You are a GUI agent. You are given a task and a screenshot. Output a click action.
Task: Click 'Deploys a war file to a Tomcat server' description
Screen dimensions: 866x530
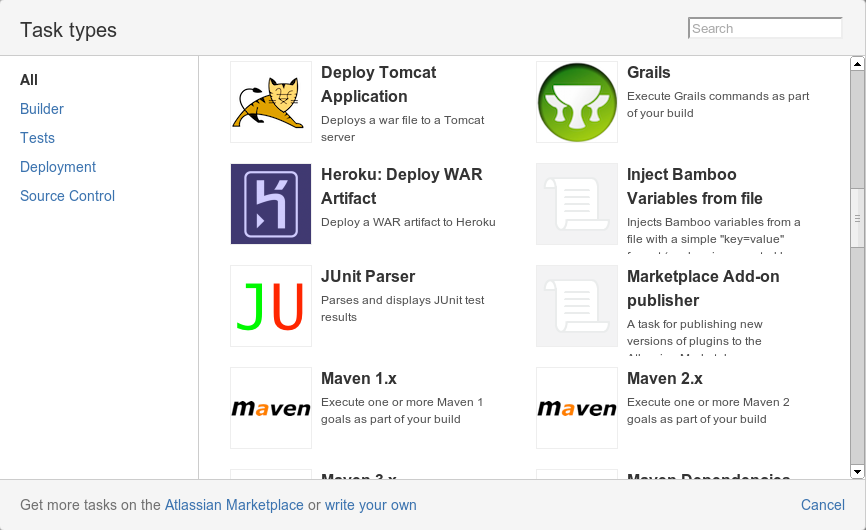(x=403, y=129)
